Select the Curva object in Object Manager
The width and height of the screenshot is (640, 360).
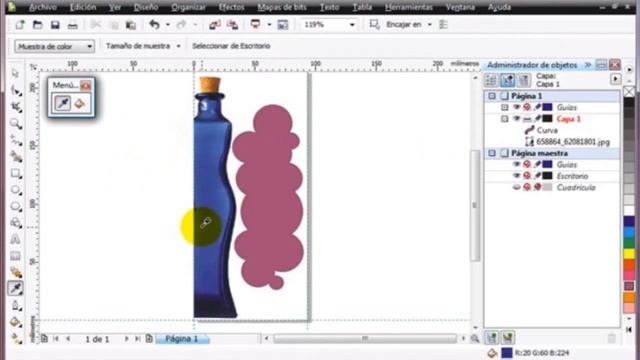(x=547, y=130)
